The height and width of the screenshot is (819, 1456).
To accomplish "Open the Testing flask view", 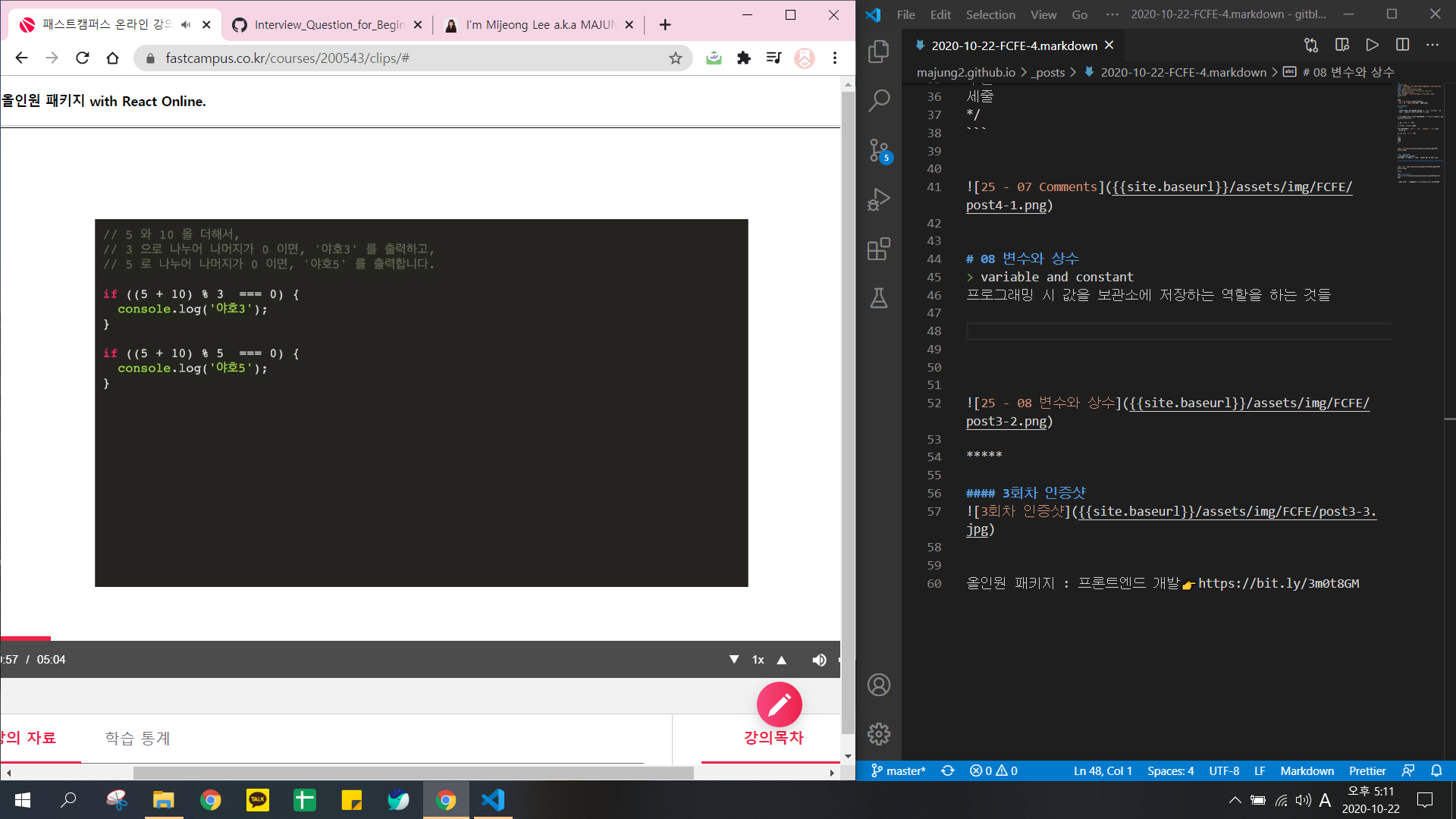I will (879, 298).
